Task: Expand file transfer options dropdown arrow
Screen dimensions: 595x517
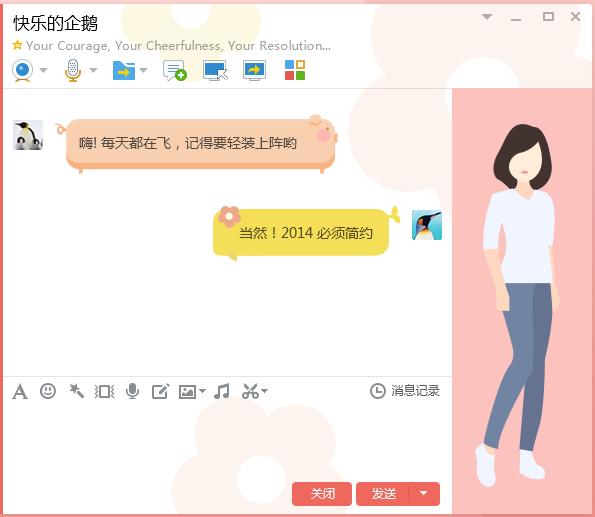Action: (x=143, y=70)
